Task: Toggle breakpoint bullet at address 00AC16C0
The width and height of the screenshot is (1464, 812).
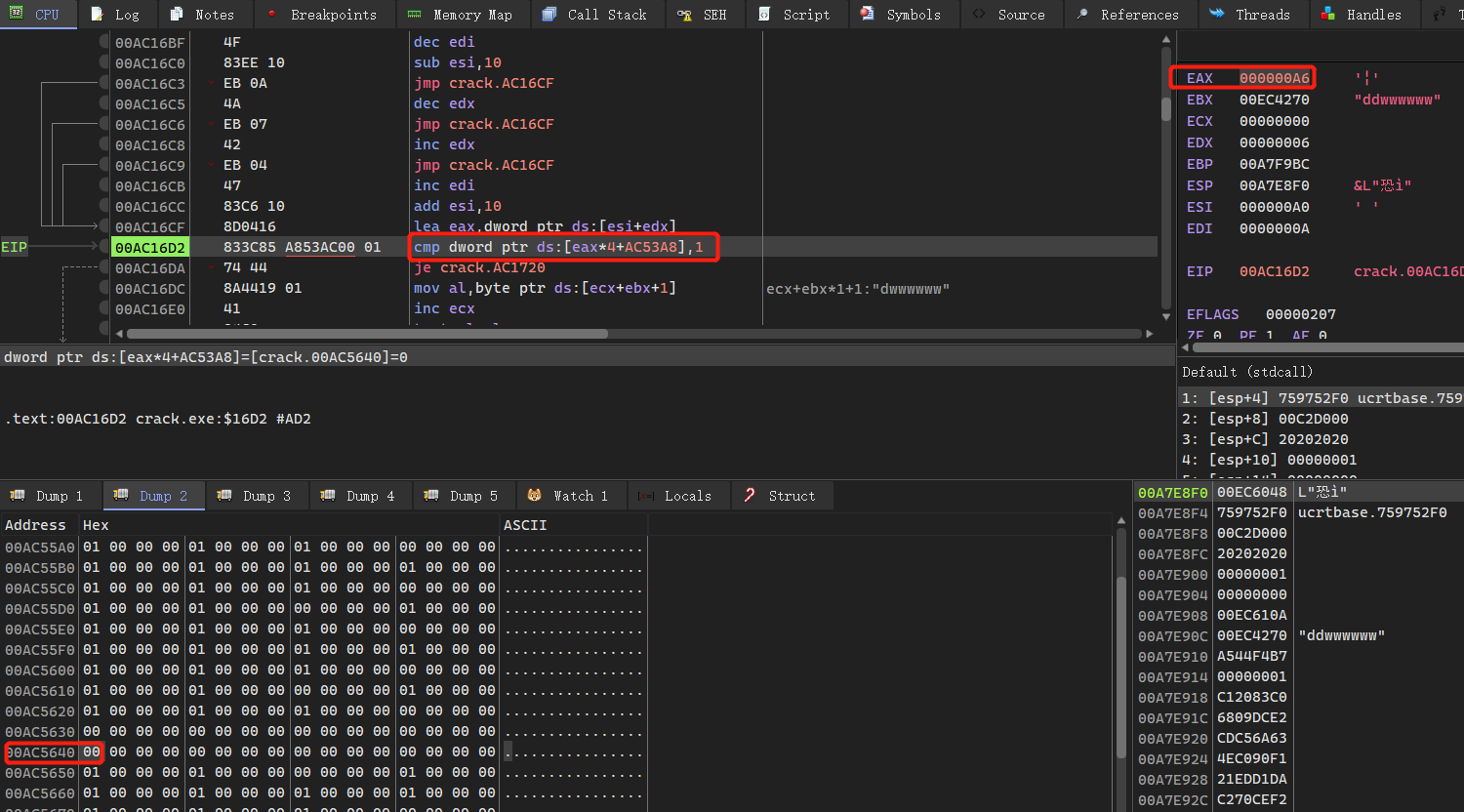Action: 104,62
